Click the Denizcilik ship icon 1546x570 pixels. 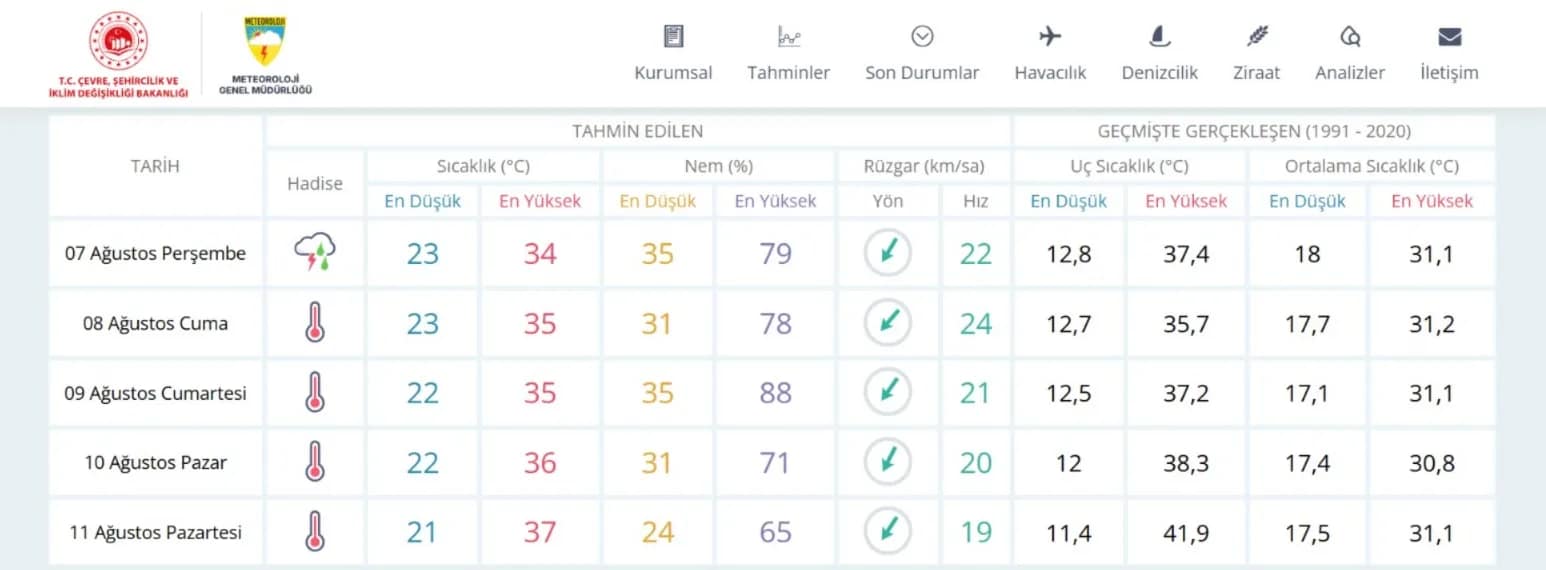coord(1159,37)
